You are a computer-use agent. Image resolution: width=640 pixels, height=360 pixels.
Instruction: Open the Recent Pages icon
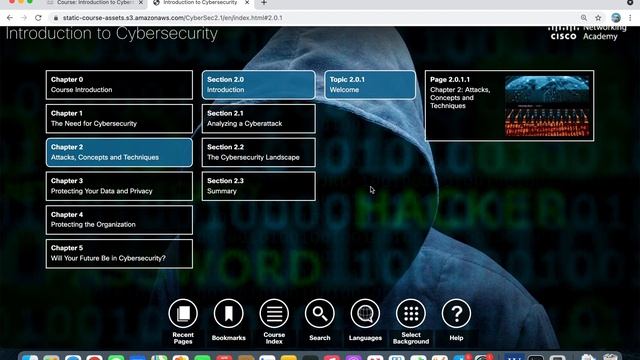[x=183, y=313]
